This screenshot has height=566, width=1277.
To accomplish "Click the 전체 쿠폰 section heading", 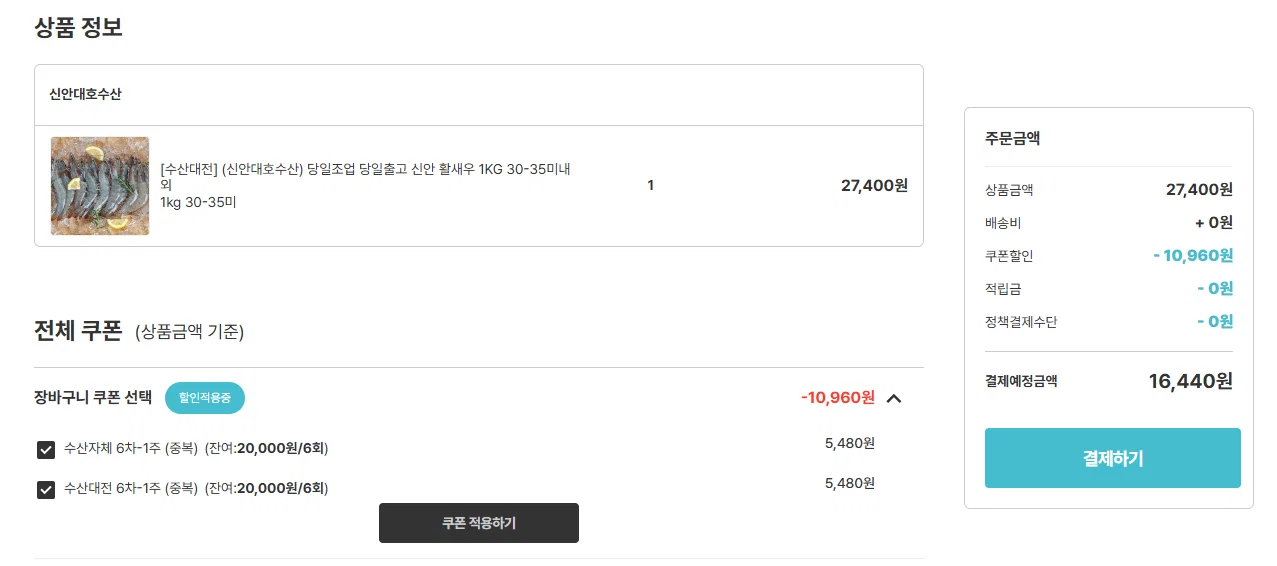I will pos(78,330).
